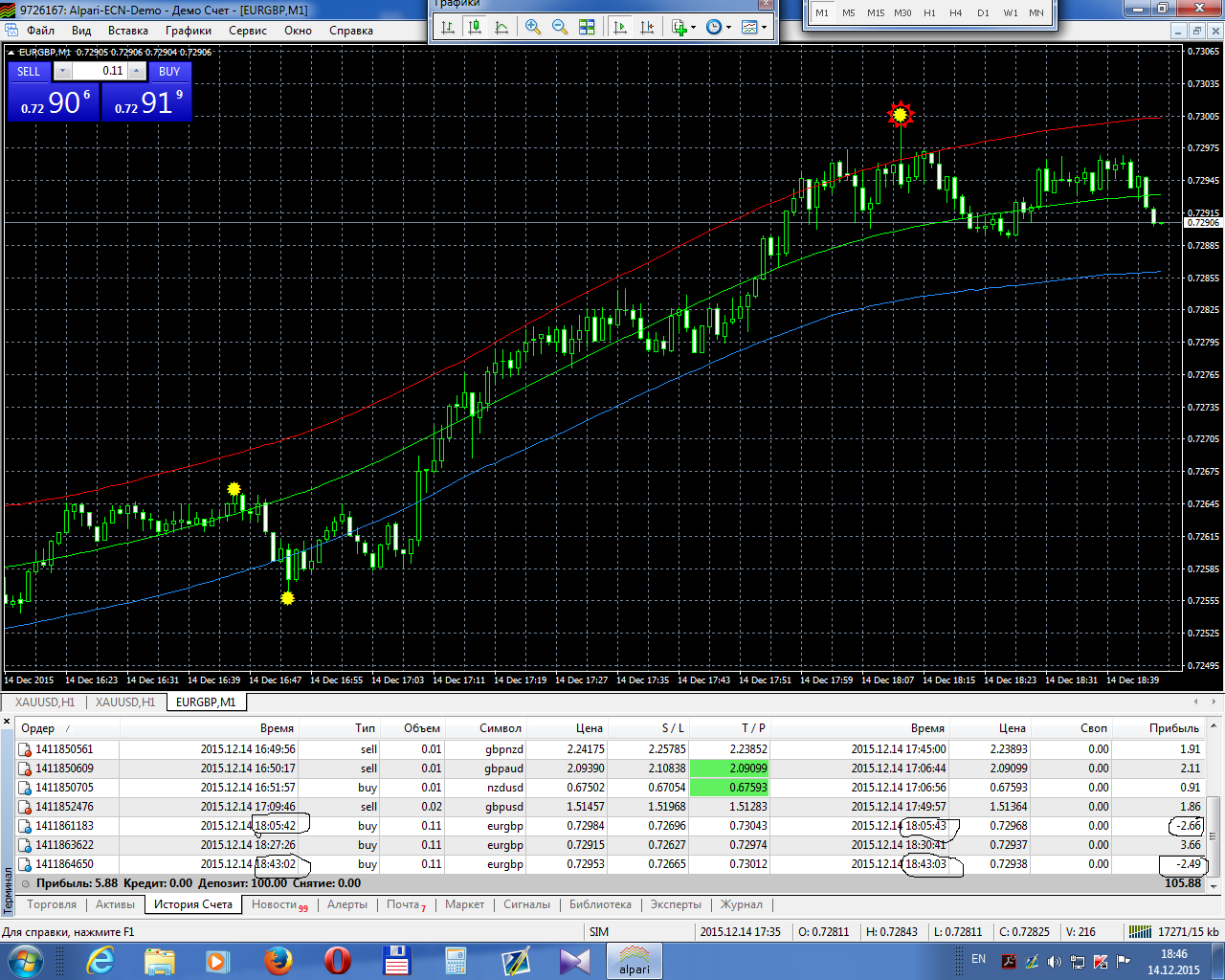Zoom out on the chart
1225x980 pixels.
click(x=560, y=27)
